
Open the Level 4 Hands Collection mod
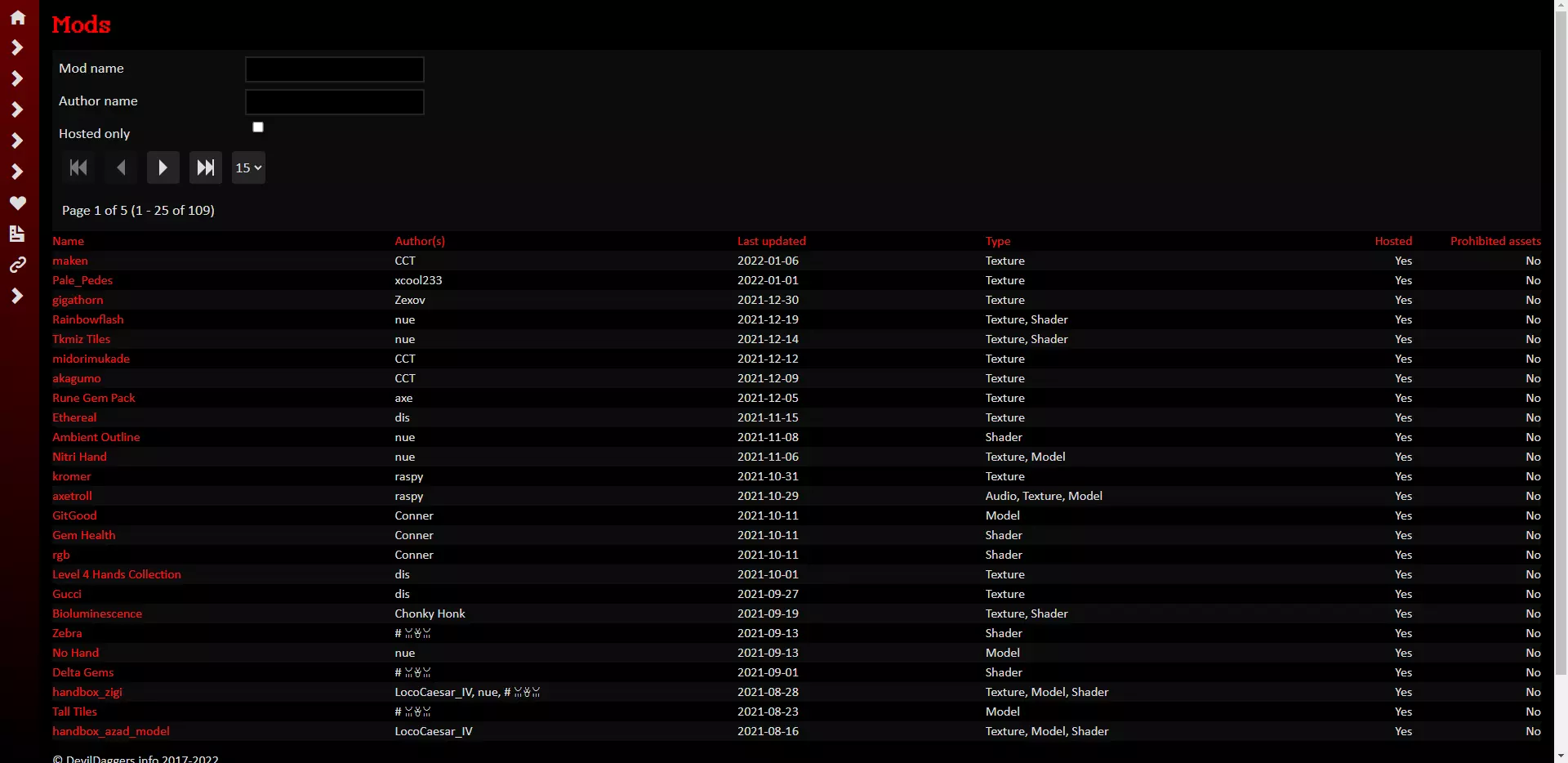click(x=117, y=574)
